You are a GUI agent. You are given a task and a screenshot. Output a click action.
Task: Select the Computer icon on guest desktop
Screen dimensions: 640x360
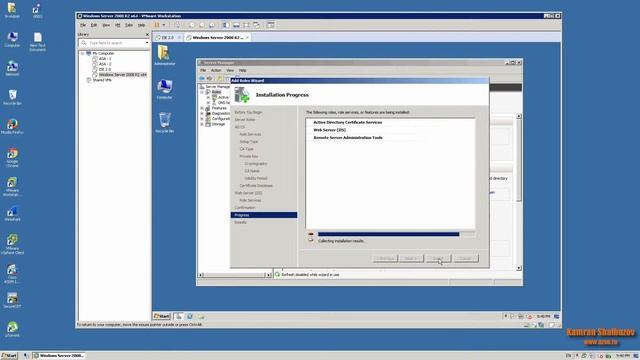pyautogui.click(x=164, y=89)
